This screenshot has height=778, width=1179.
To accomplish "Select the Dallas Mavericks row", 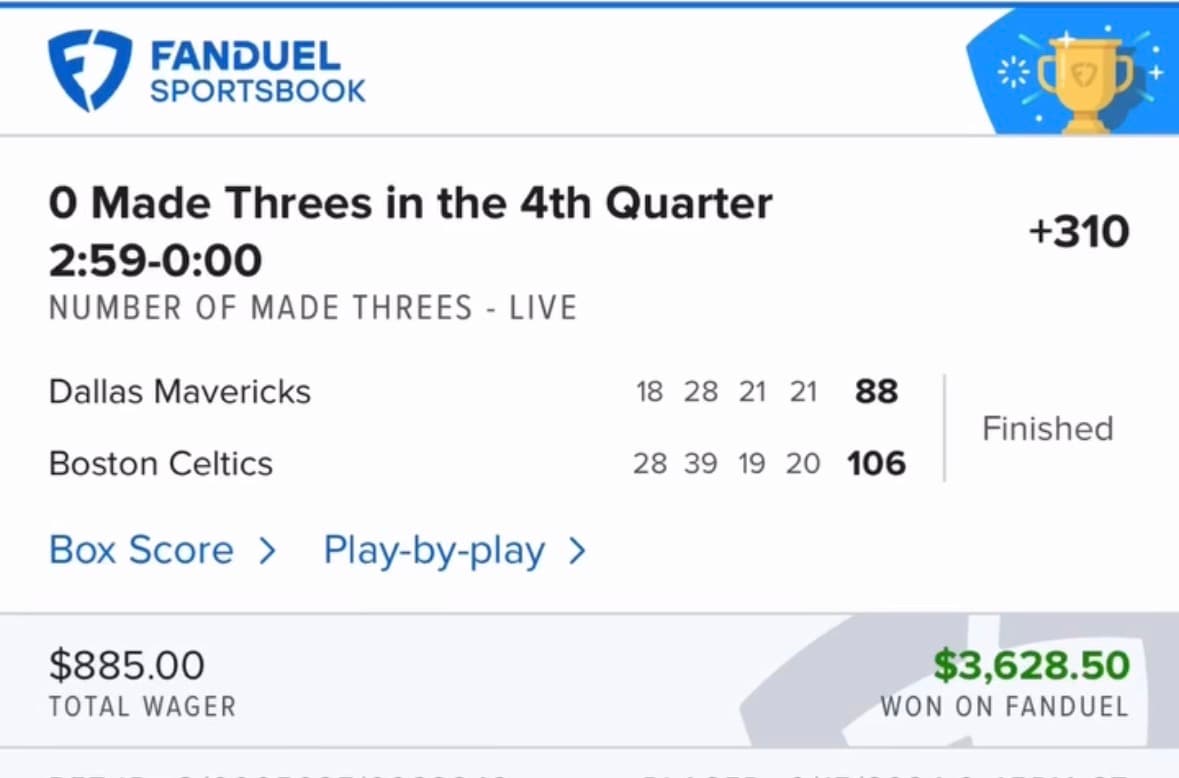I will pos(179,391).
